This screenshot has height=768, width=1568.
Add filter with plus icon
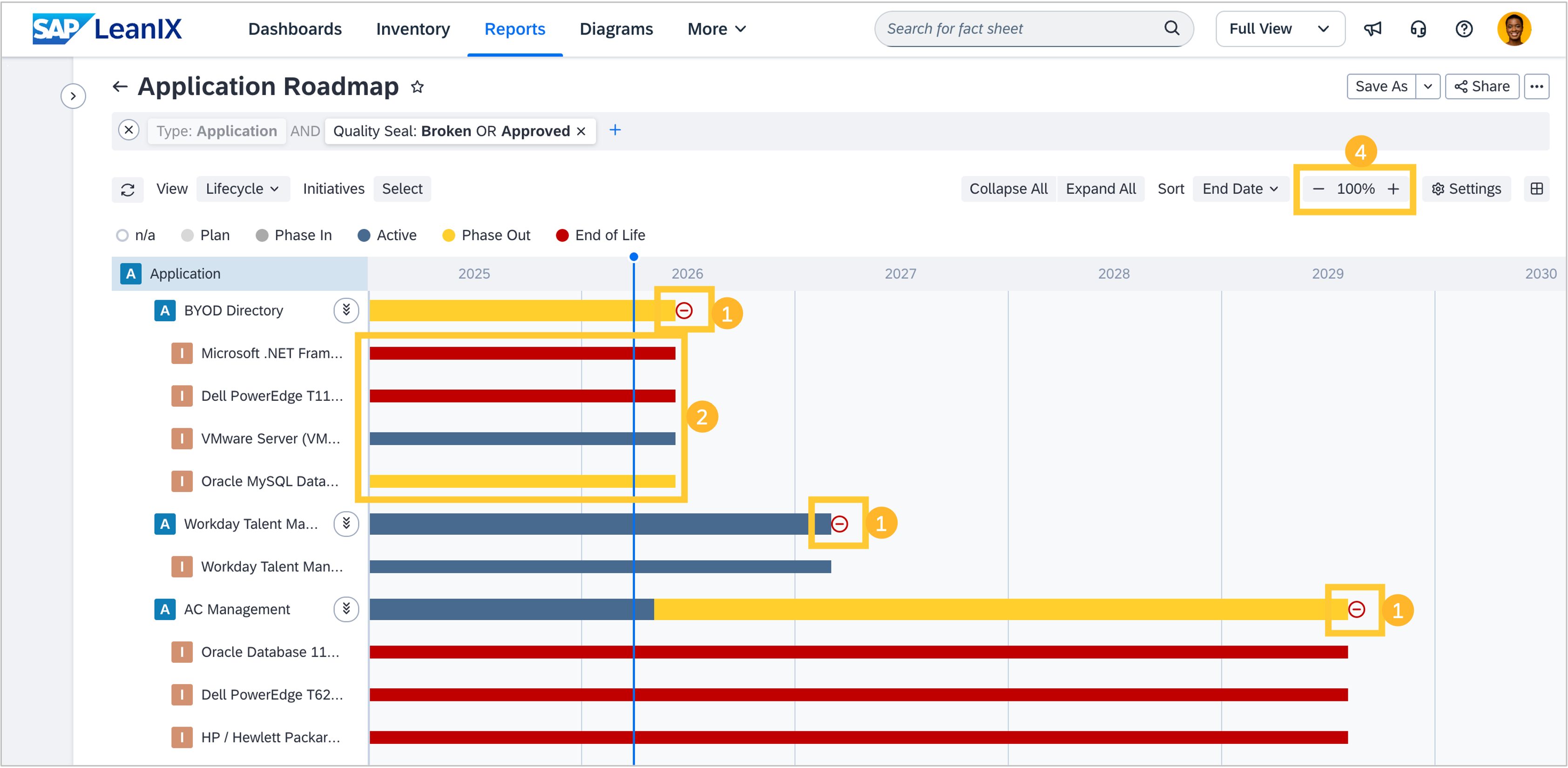point(615,130)
